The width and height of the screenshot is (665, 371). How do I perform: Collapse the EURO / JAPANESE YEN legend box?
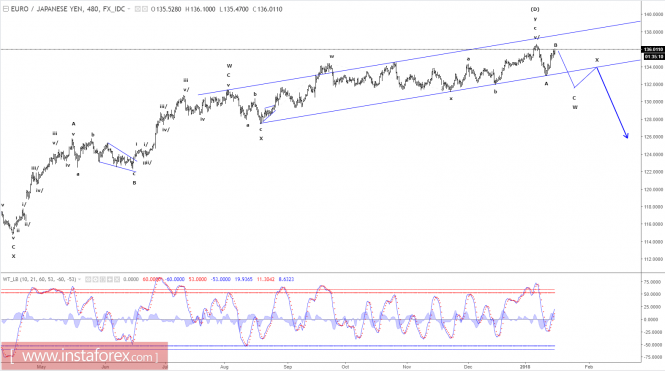point(6,9)
